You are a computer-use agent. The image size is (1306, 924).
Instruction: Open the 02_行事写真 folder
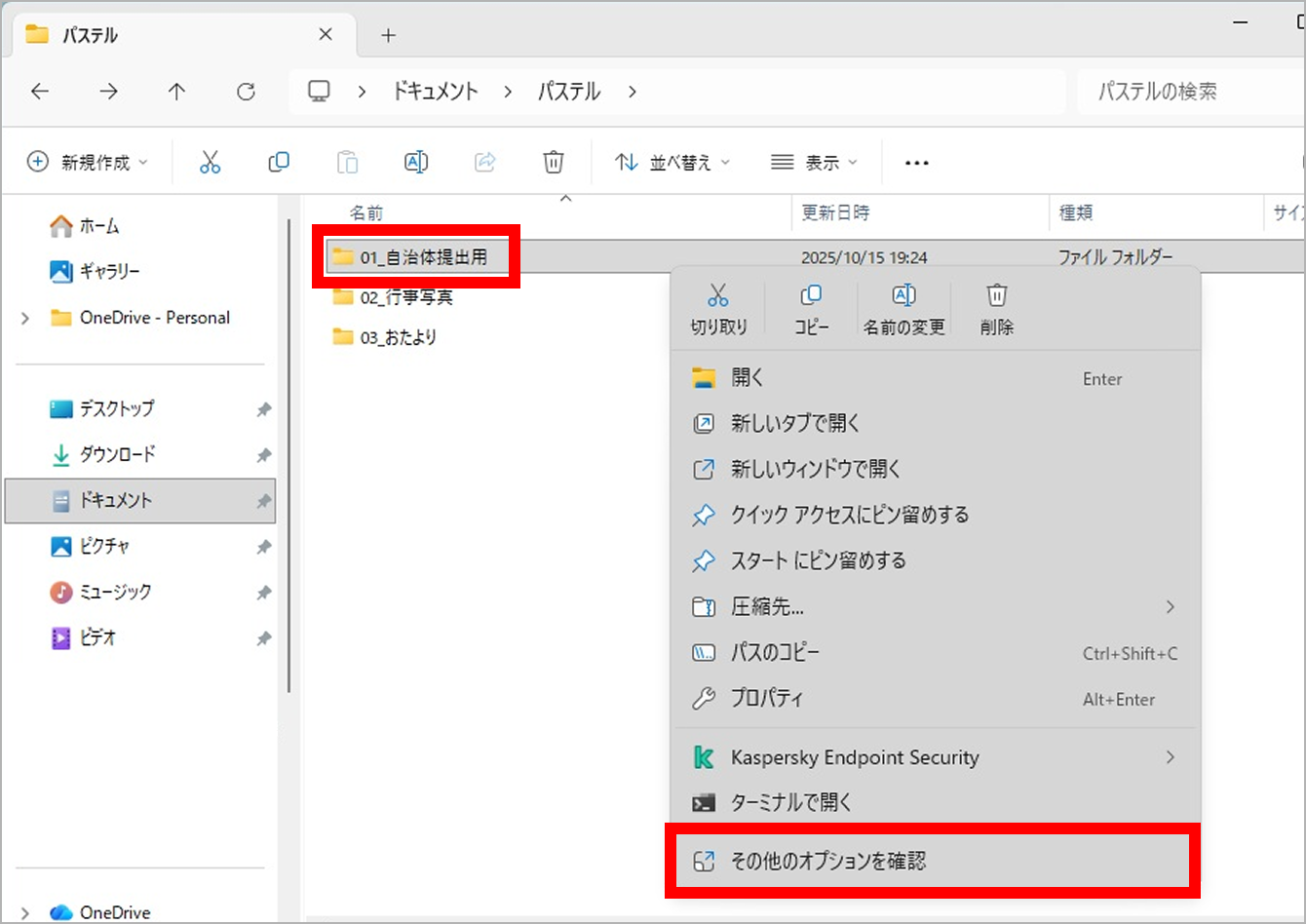click(405, 297)
